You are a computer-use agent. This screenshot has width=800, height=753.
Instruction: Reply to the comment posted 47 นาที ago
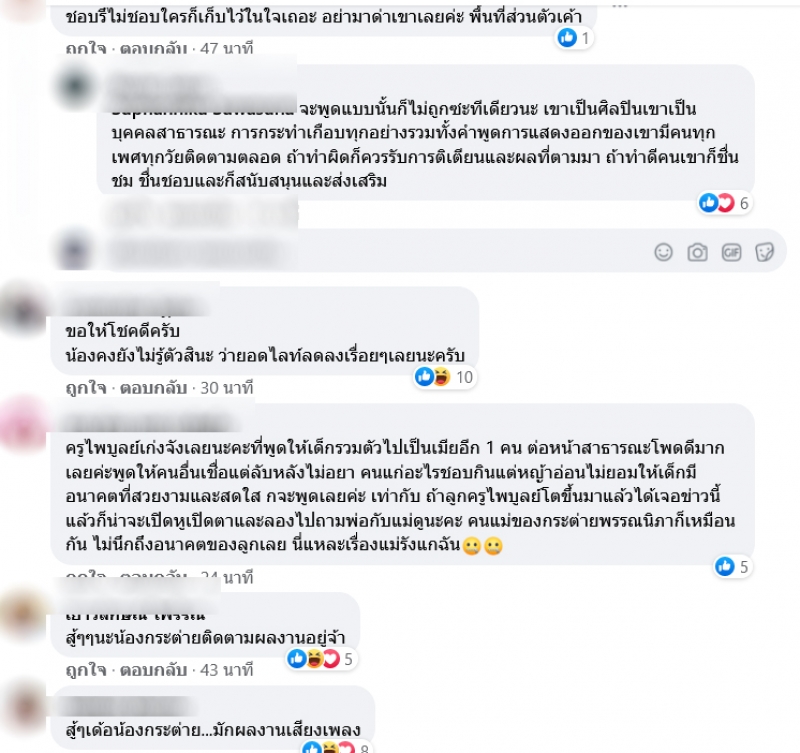pos(154,48)
